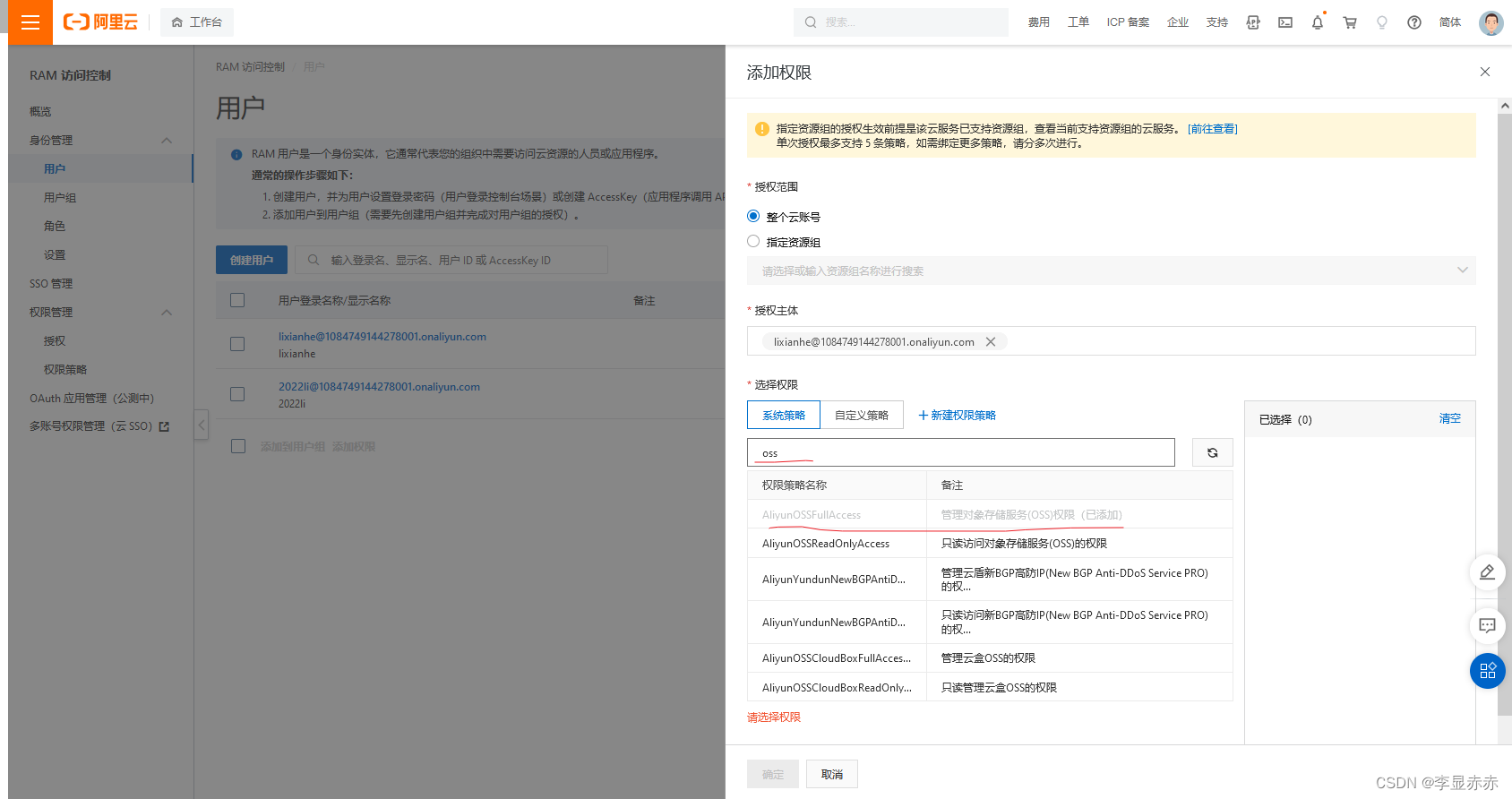Viewport: 1512px width, 799px height.
Task: Open the 前往查看 link
Action: 1213,129
